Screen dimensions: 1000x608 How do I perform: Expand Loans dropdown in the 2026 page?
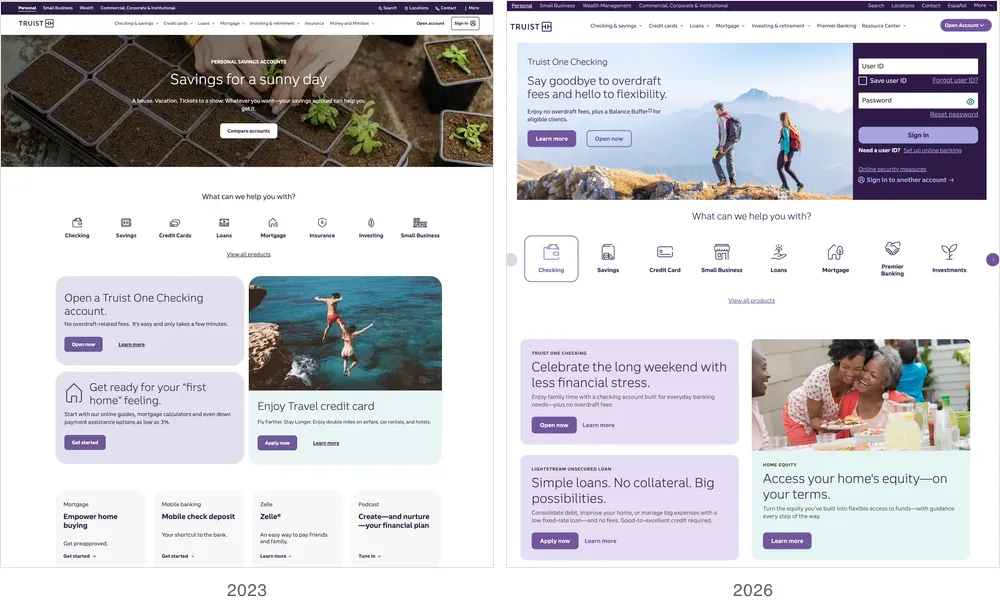click(x=699, y=26)
